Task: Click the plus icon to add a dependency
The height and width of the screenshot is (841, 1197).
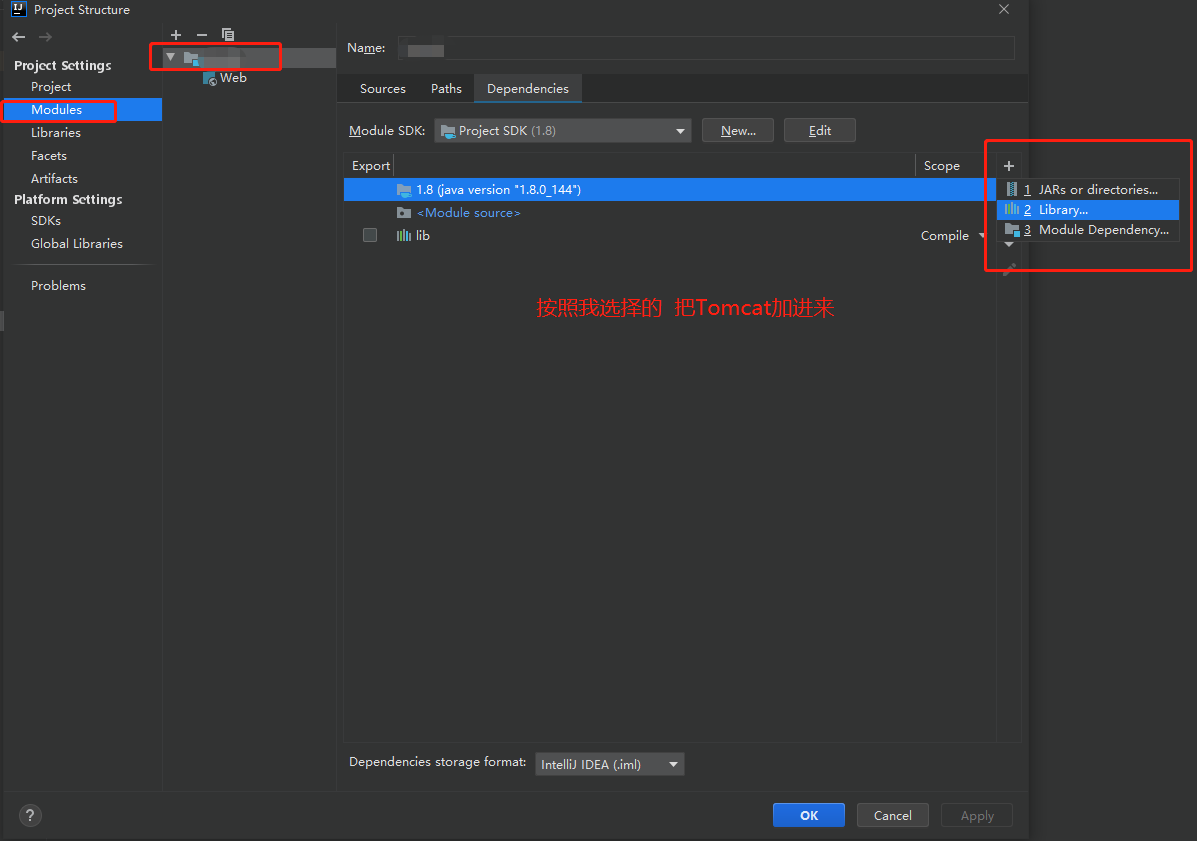Action: (1008, 166)
